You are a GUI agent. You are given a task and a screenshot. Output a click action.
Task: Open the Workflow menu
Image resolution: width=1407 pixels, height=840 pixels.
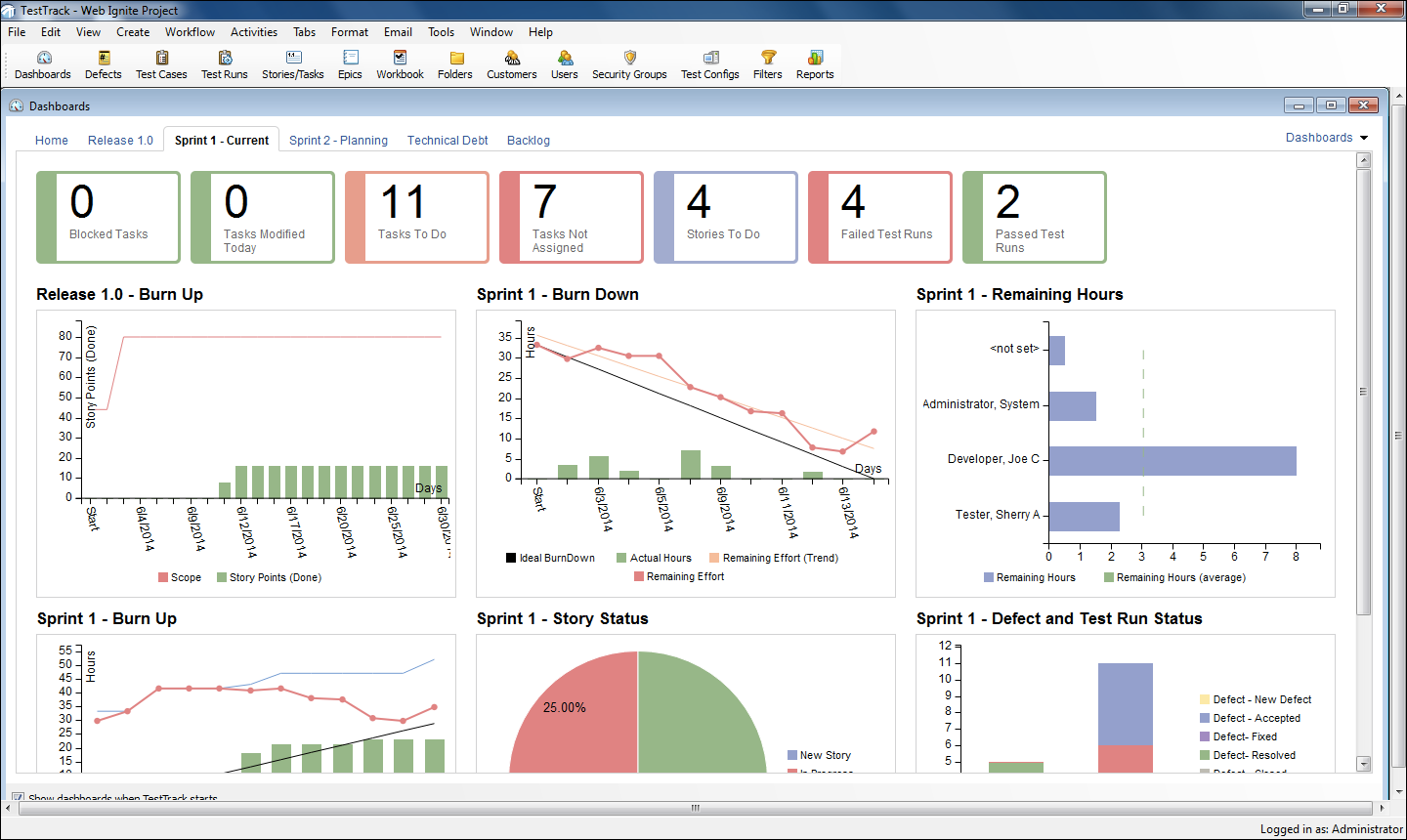[x=190, y=32]
